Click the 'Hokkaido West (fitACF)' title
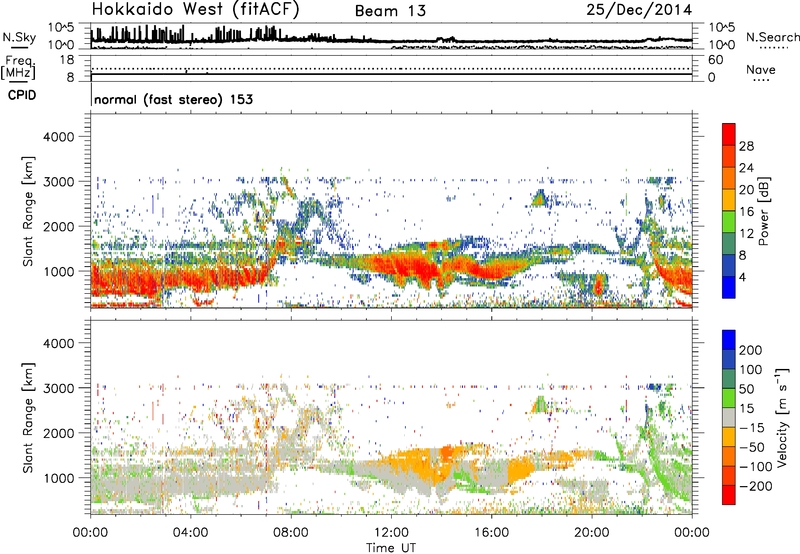The image size is (800, 554). point(195,10)
